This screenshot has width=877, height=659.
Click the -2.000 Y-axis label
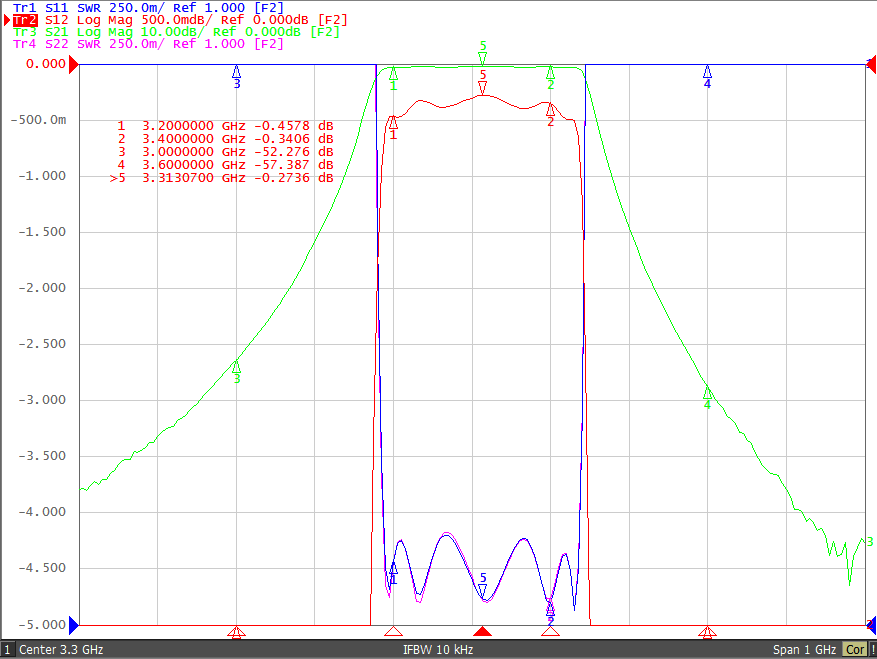point(42,288)
